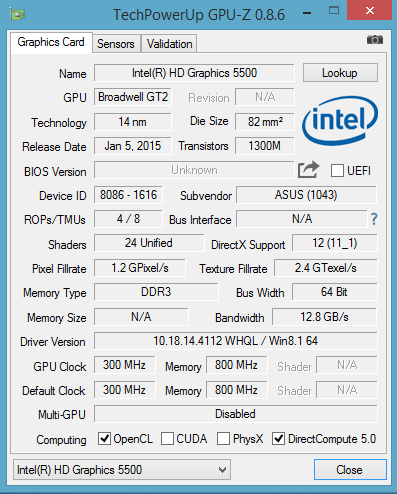397x494 pixels.
Task: Click the GPU-Z title bar app icon
Action: 18,14
